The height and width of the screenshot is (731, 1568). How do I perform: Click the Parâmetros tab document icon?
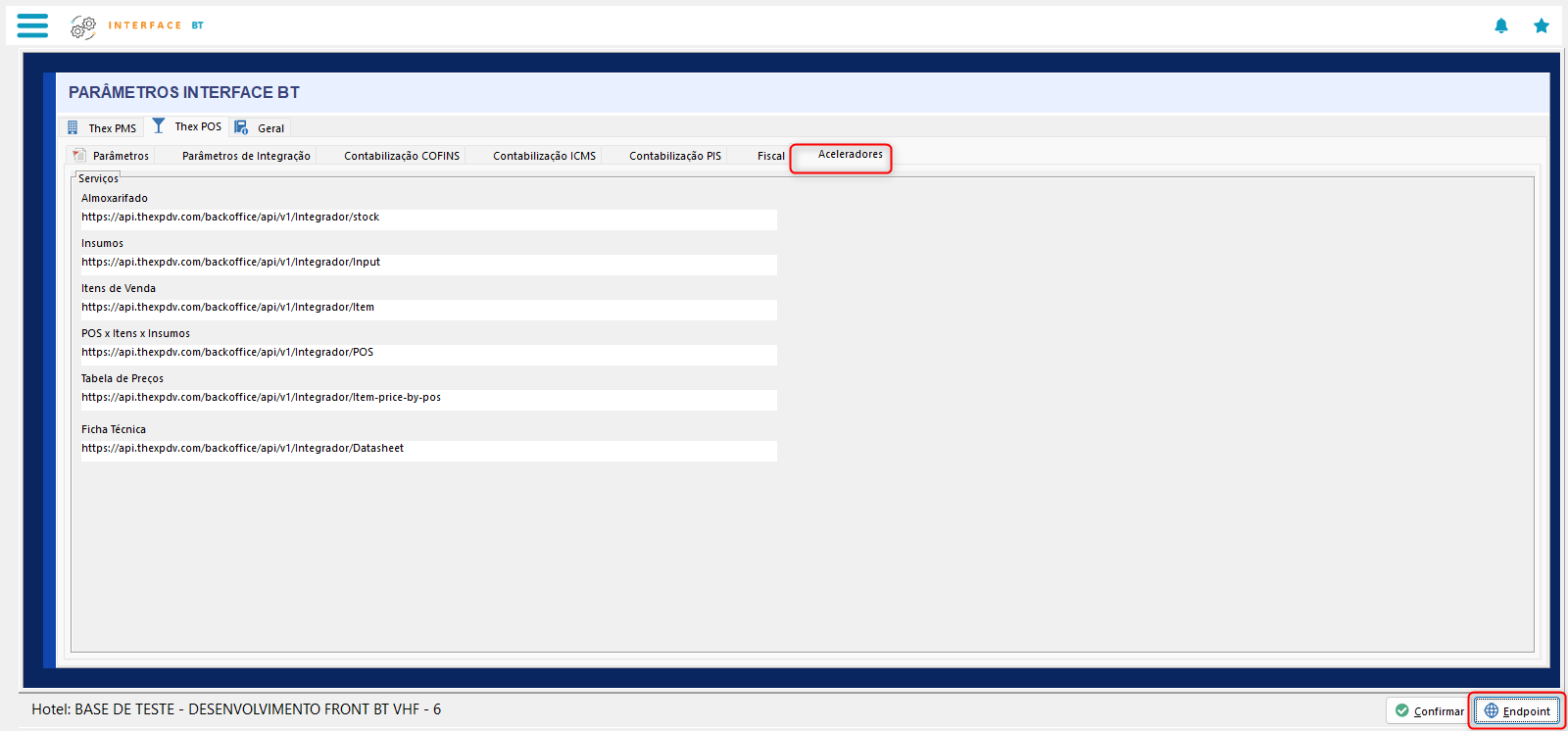pos(79,155)
